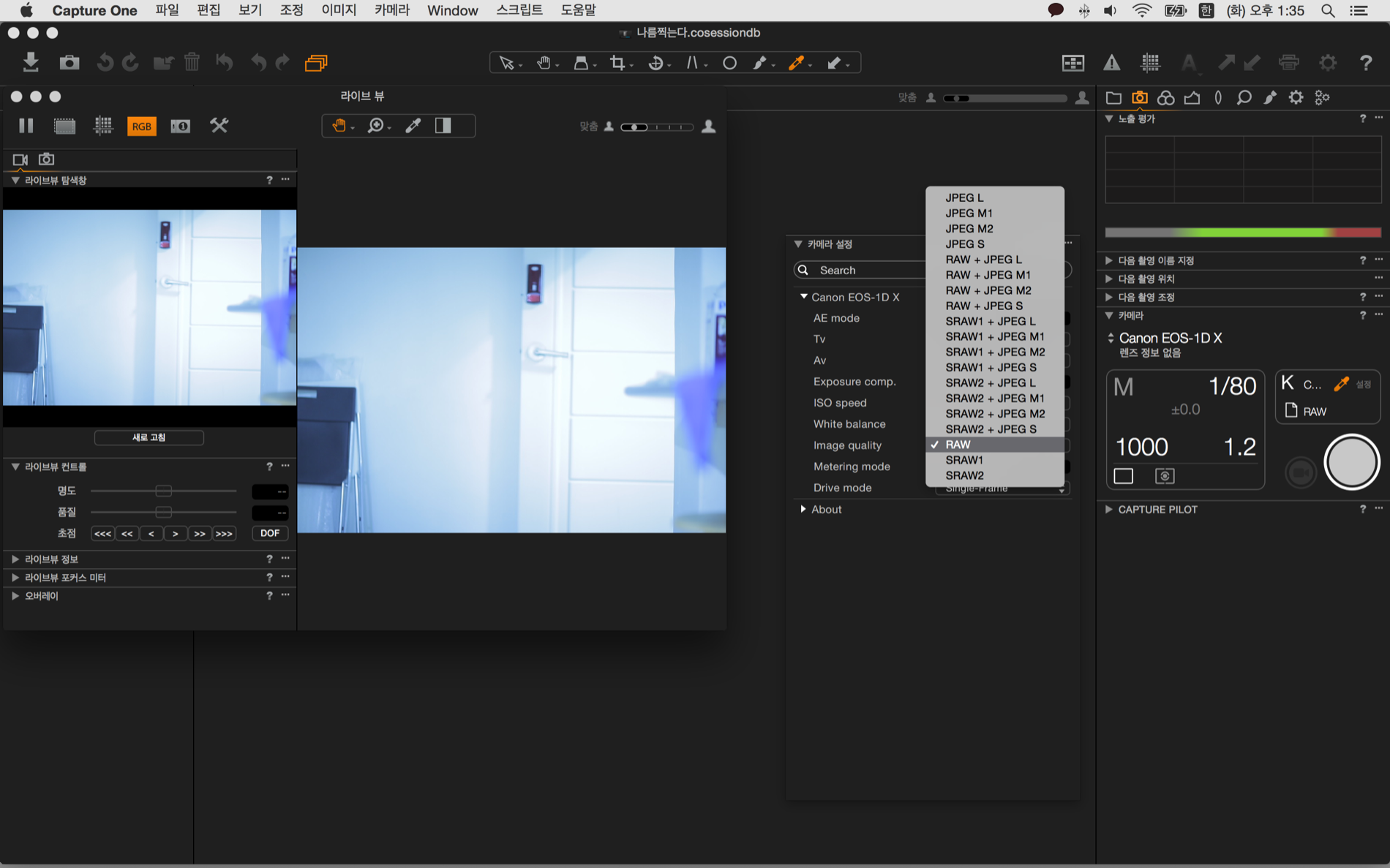
Task: Select the white balance picker in live view
Action: coord(413,126)
